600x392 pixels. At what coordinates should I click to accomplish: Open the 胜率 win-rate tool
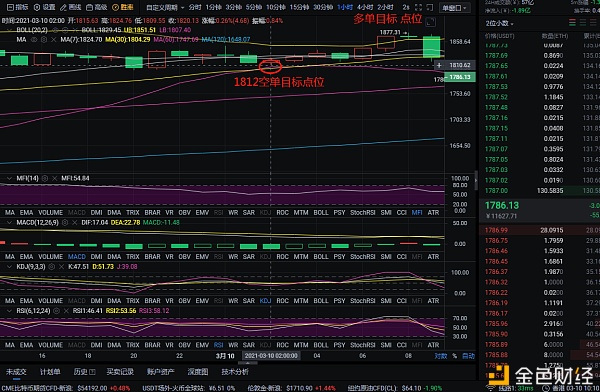pos(123,7)
